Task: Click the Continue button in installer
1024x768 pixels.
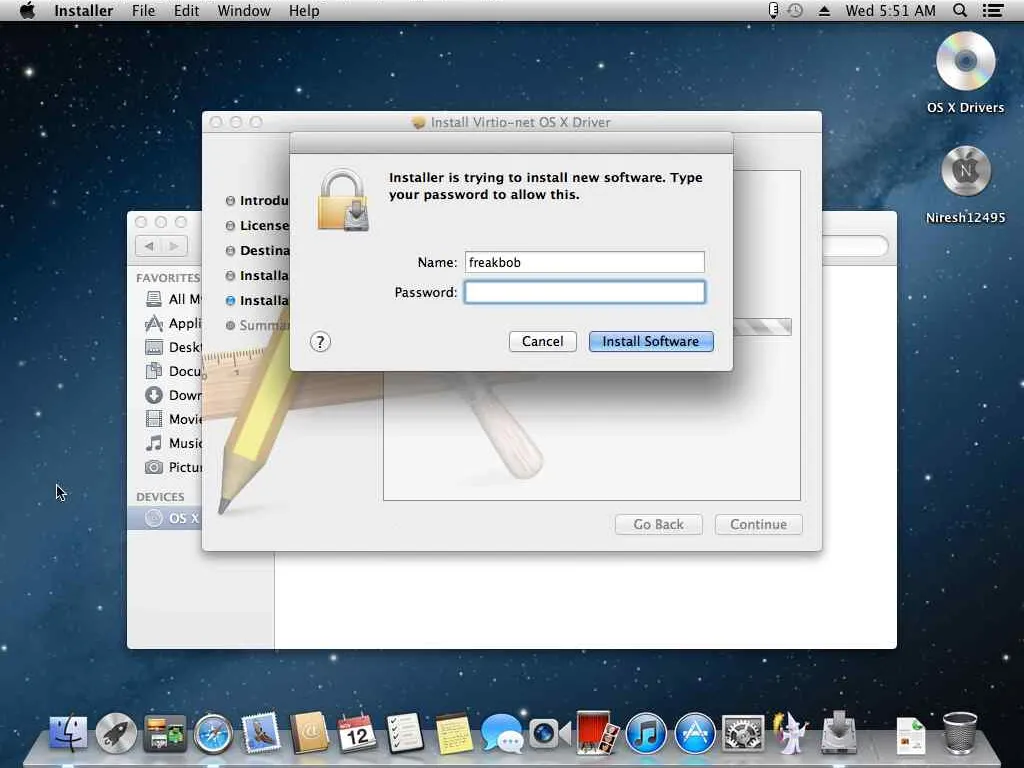Action: [758, 524]
